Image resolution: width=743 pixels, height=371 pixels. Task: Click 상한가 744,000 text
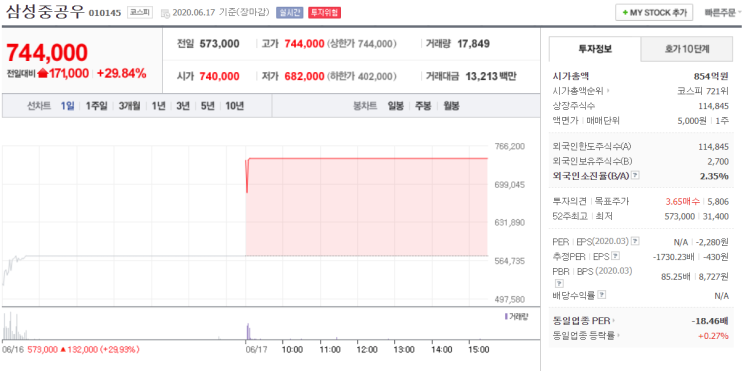point(361,44)
